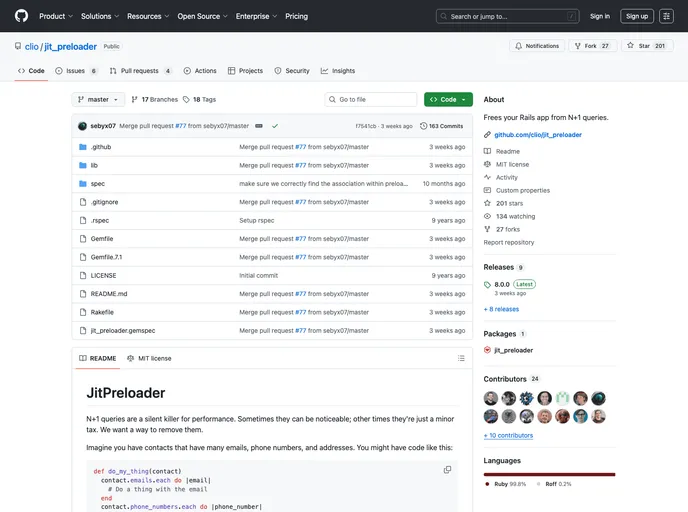View 201 stars in sidebar
This screenshot has height=512, width=688.
[503, 204]
